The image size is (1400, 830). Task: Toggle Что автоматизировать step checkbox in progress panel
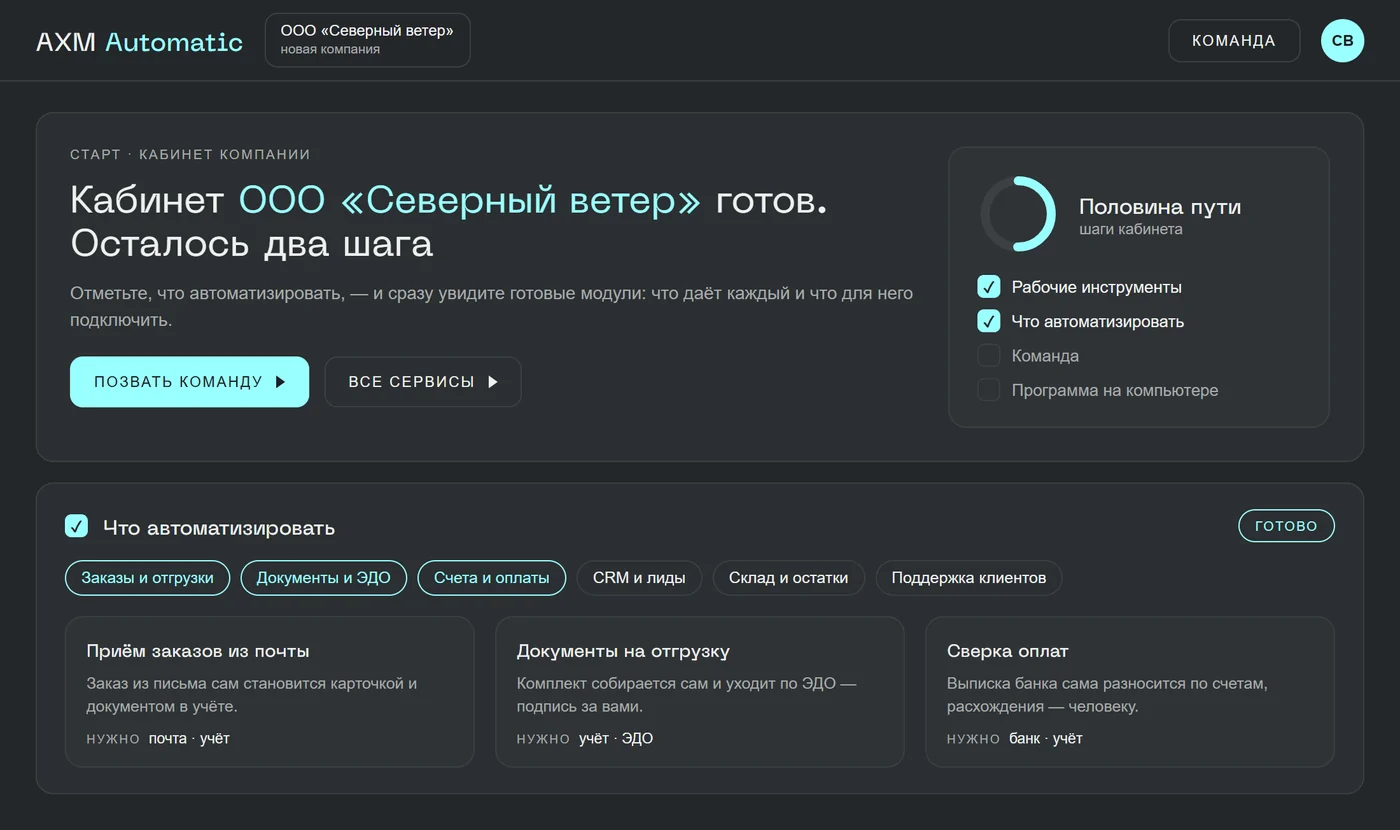988,321
